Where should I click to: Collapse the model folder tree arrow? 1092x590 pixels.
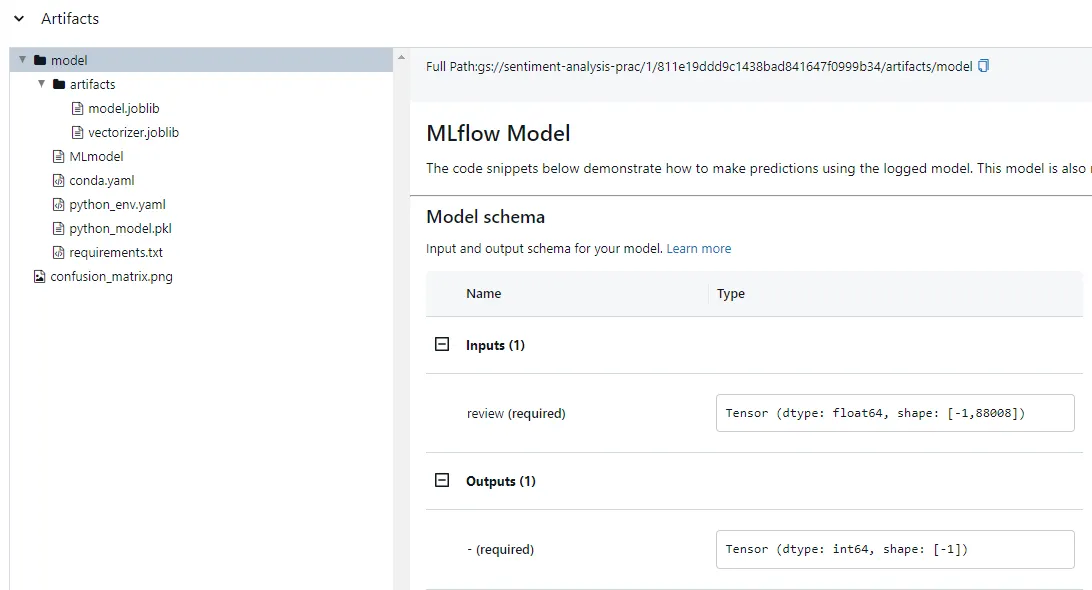tap(23, 60)
